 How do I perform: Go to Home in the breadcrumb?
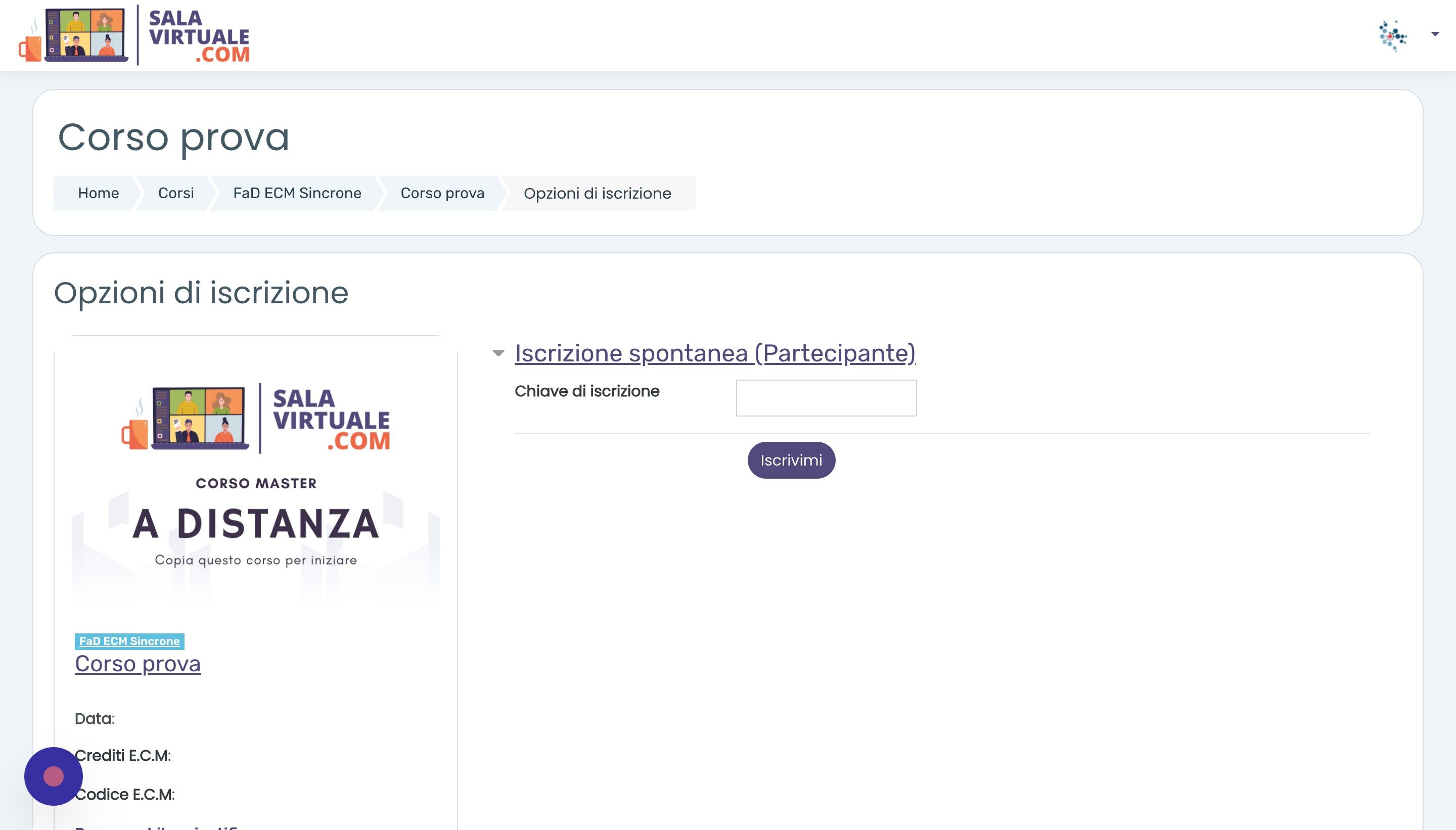pos(98,193)
